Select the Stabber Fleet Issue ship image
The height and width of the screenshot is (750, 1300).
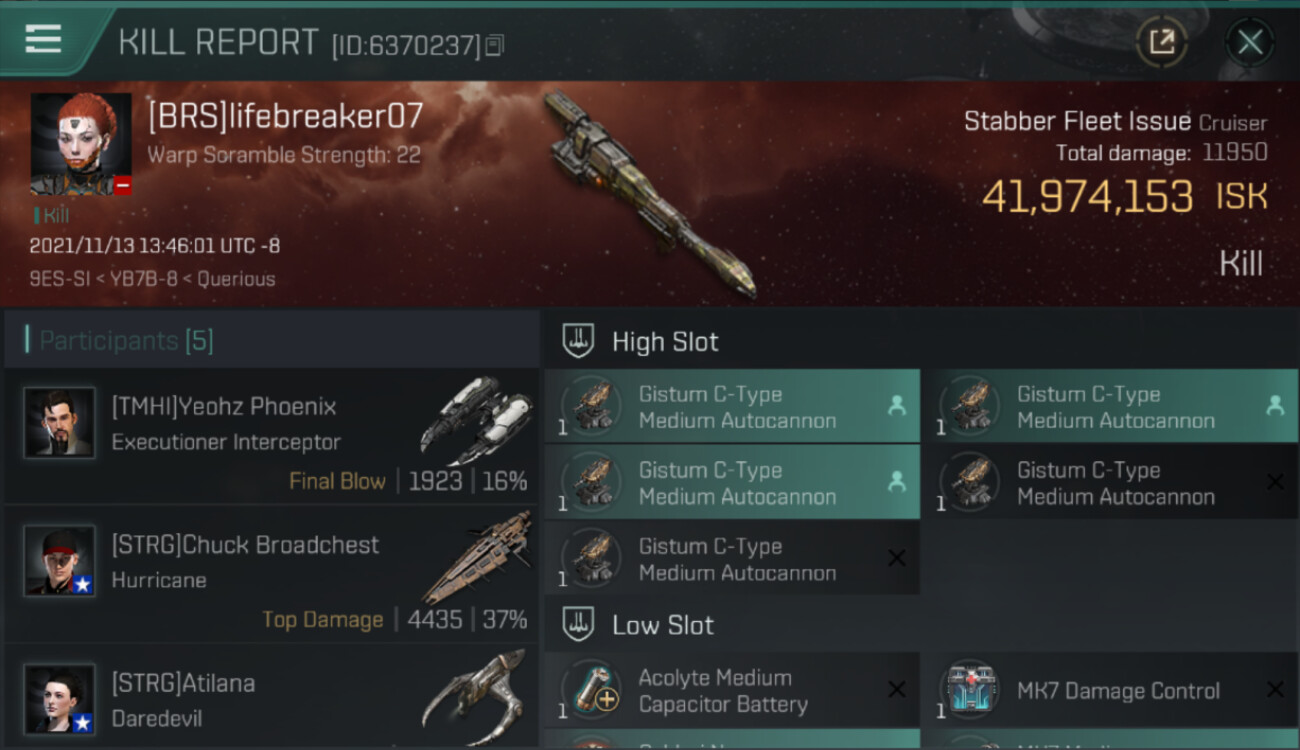(648, 194)
